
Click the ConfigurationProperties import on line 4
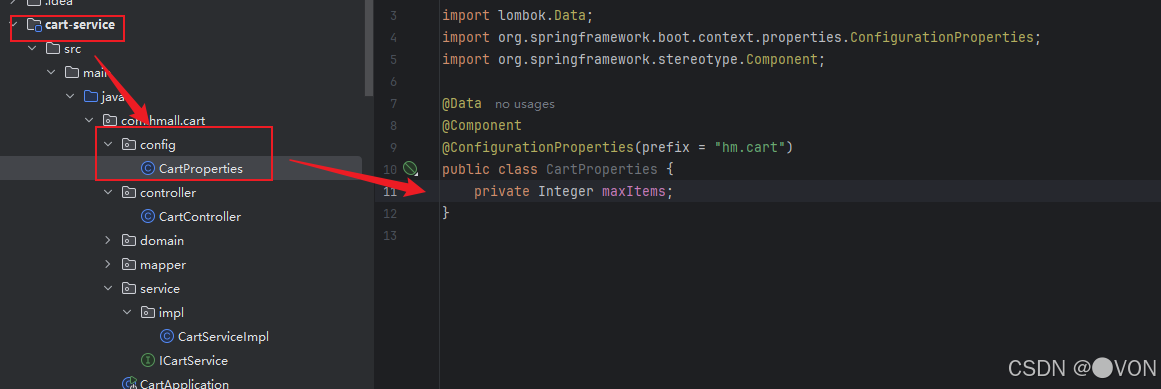click(941, 37)
